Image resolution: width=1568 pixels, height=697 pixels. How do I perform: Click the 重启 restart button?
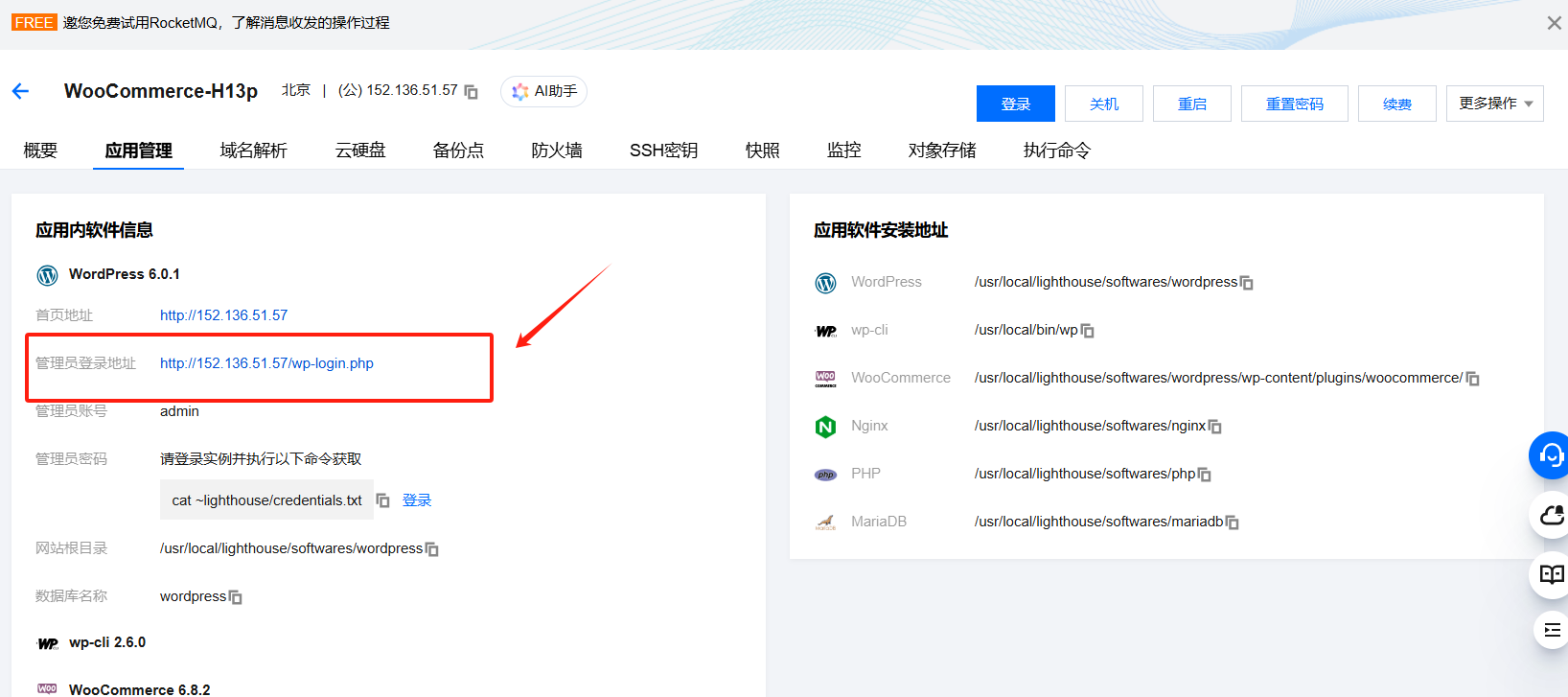pos(1192,104)
